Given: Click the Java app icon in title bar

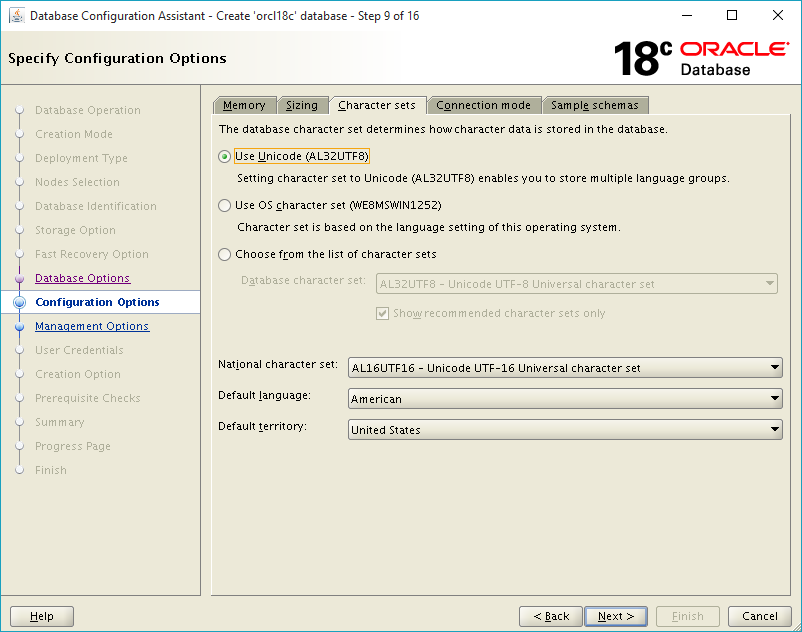Looking at the screenshot, I should click(x=17, y=16).
